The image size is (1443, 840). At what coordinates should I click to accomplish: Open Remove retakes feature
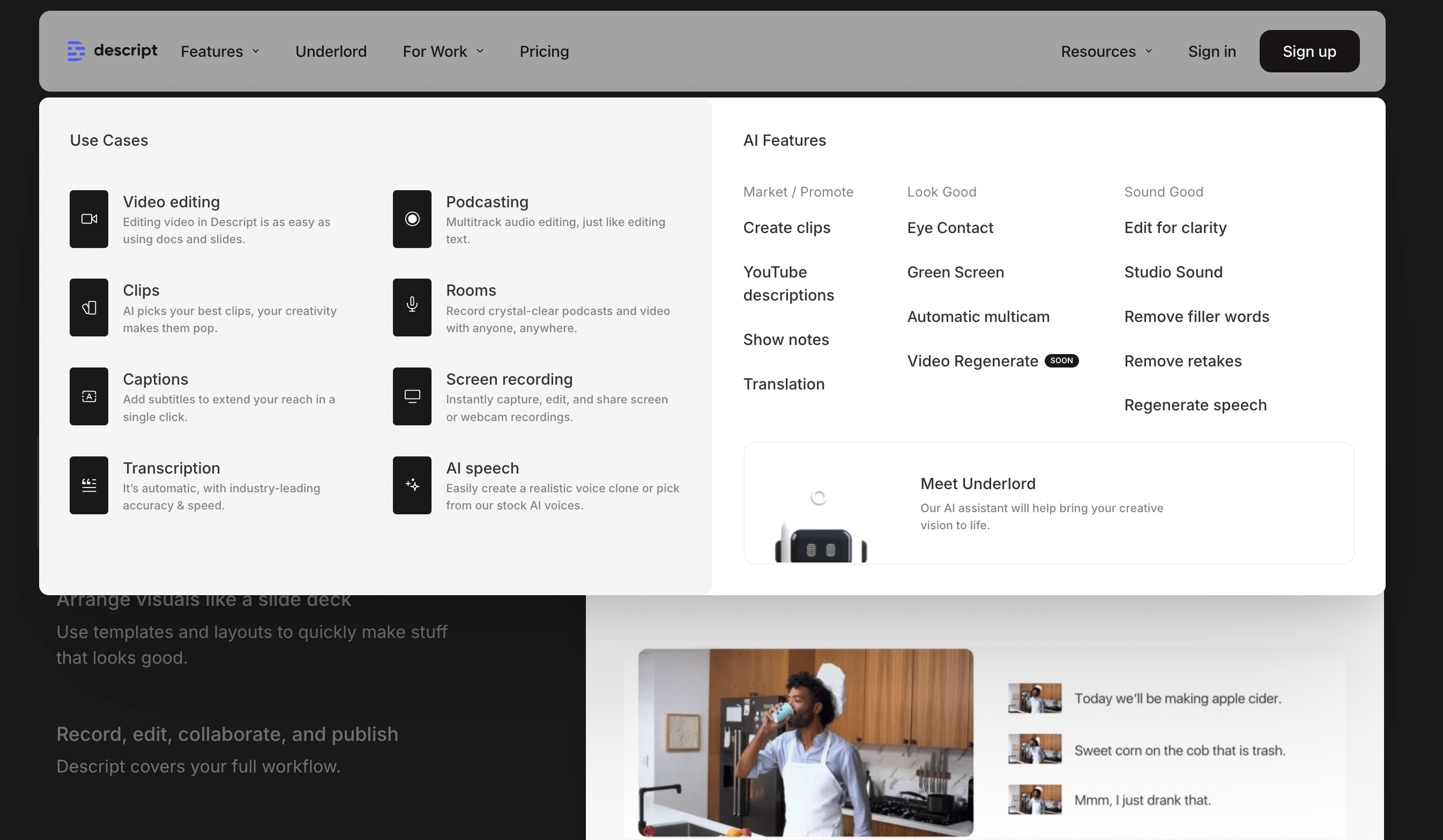tap(1182, 361)
